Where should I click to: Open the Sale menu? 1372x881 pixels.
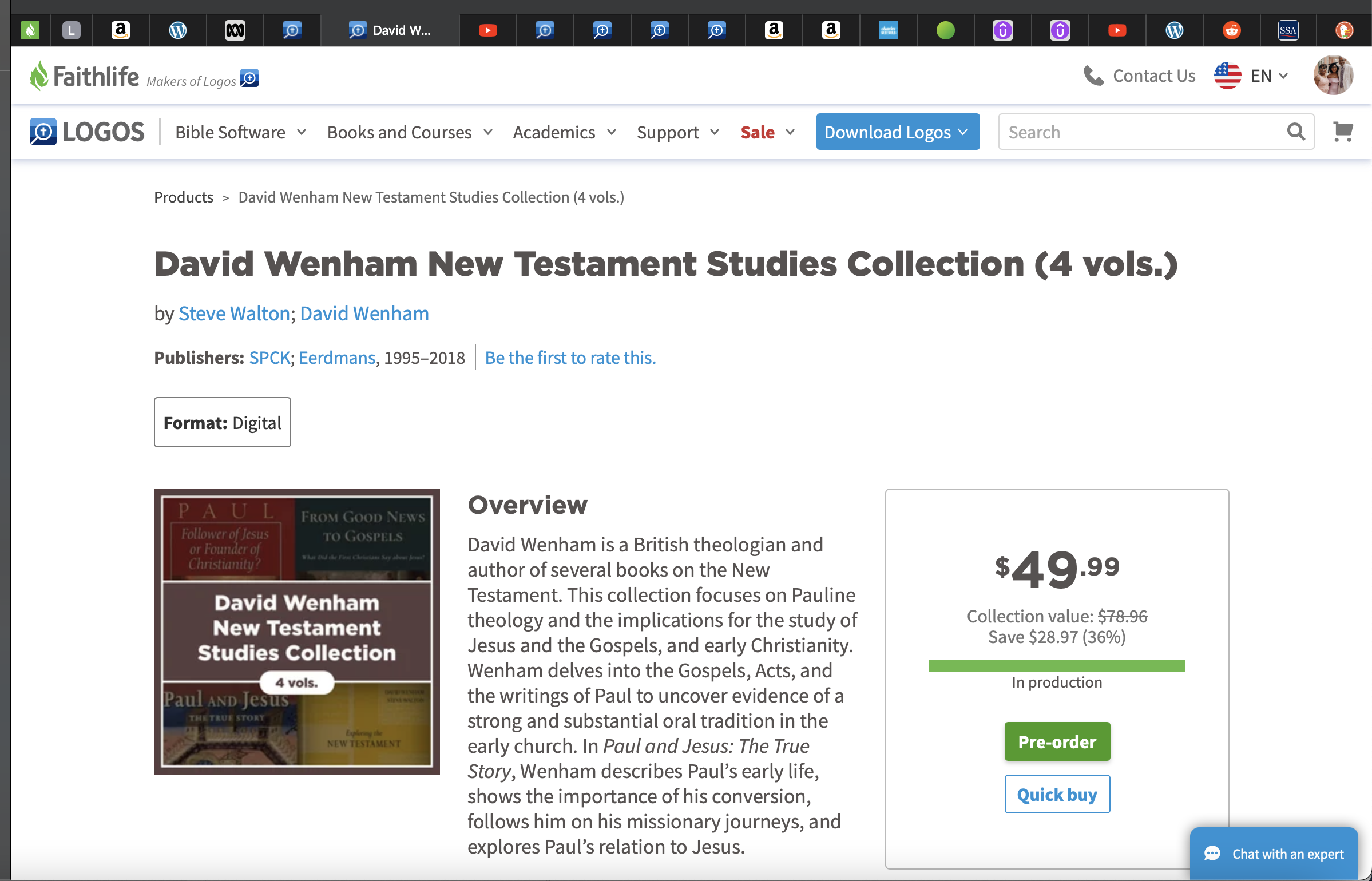point(767,132)
